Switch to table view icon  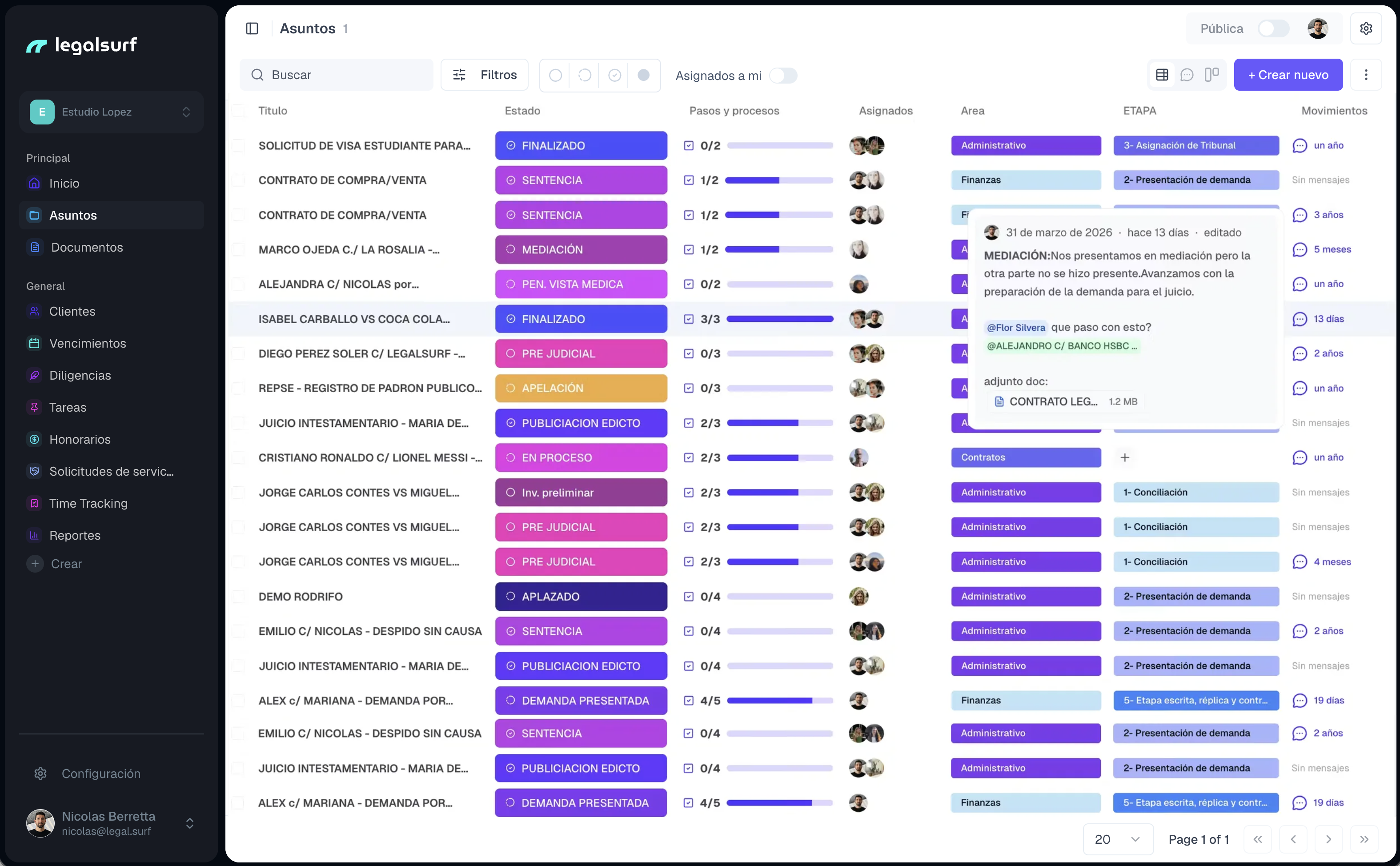pyautogui.click(x=1162, y=75)
